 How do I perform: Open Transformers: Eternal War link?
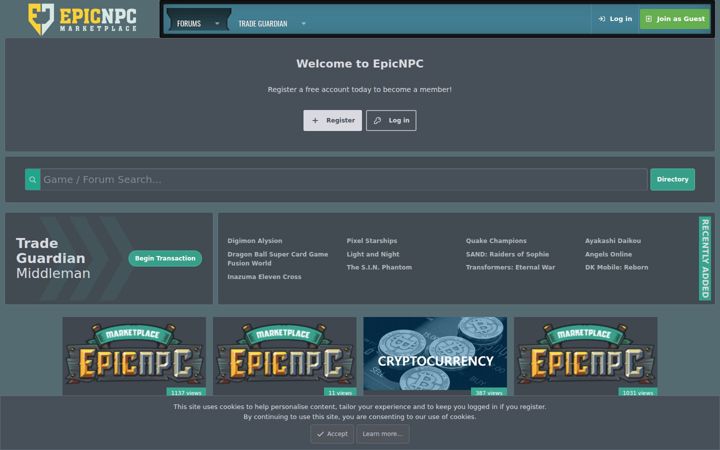[x=511, y=267]
